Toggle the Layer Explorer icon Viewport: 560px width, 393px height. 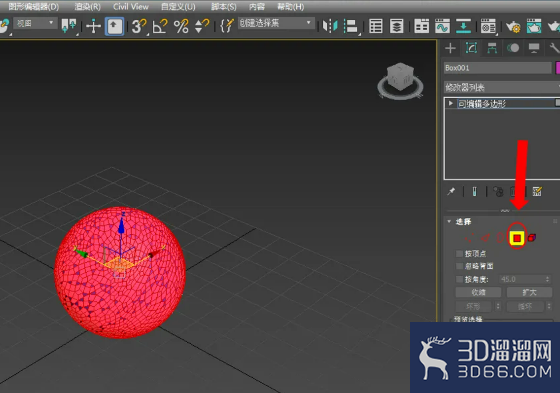coord(396,26)
